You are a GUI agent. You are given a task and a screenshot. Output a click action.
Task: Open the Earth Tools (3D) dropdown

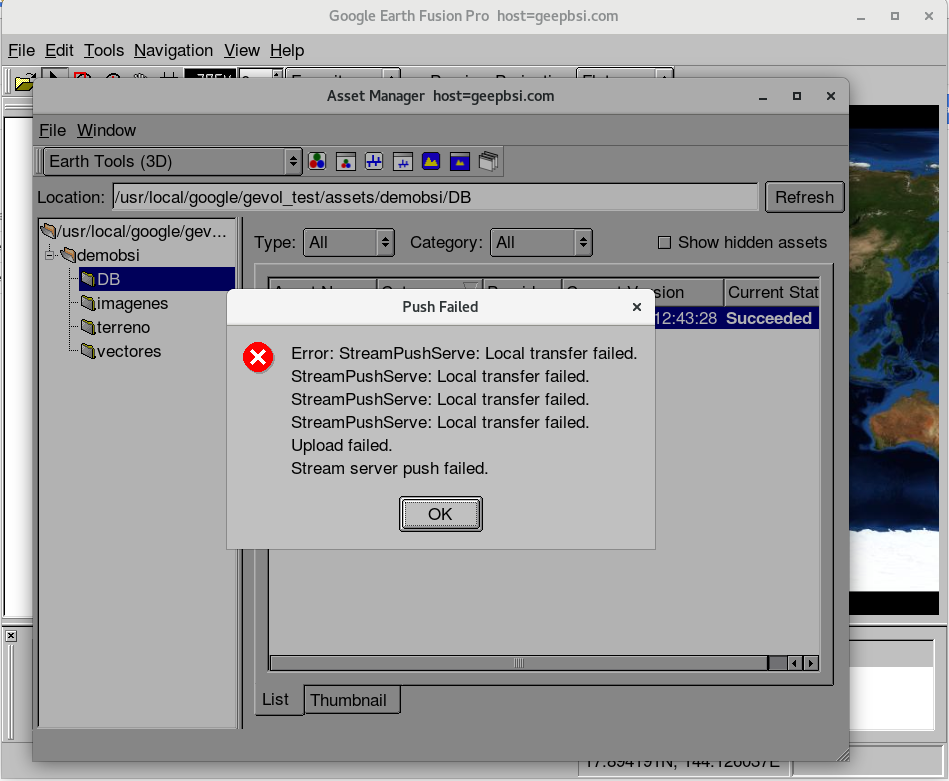[173, 161]
